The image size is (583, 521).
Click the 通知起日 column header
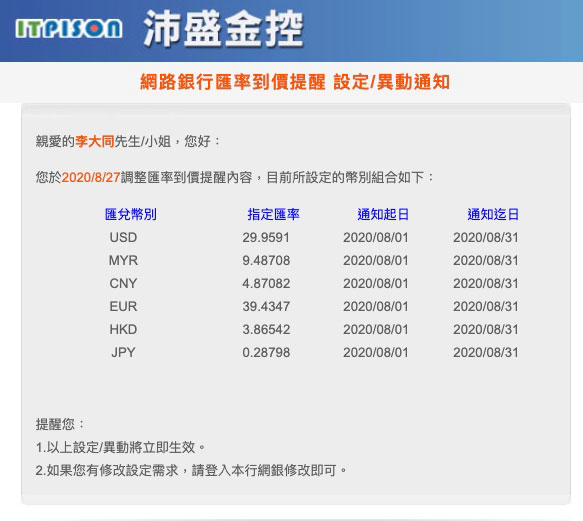(383, 214)
